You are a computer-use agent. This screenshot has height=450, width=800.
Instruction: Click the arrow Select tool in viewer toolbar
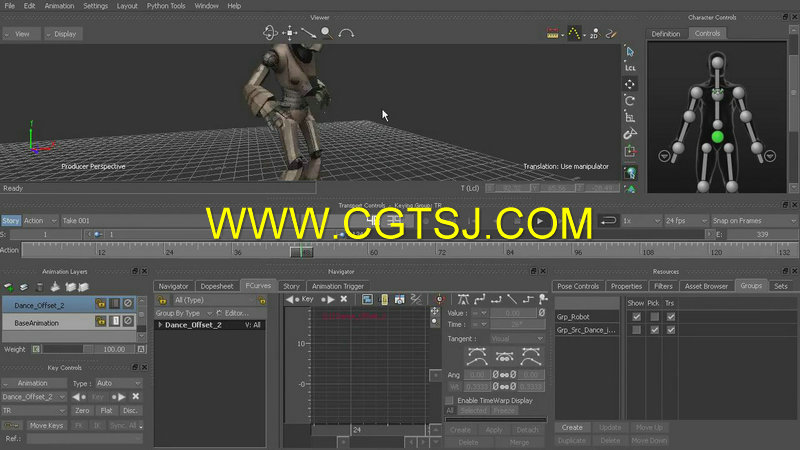click(x=630, y=52)
